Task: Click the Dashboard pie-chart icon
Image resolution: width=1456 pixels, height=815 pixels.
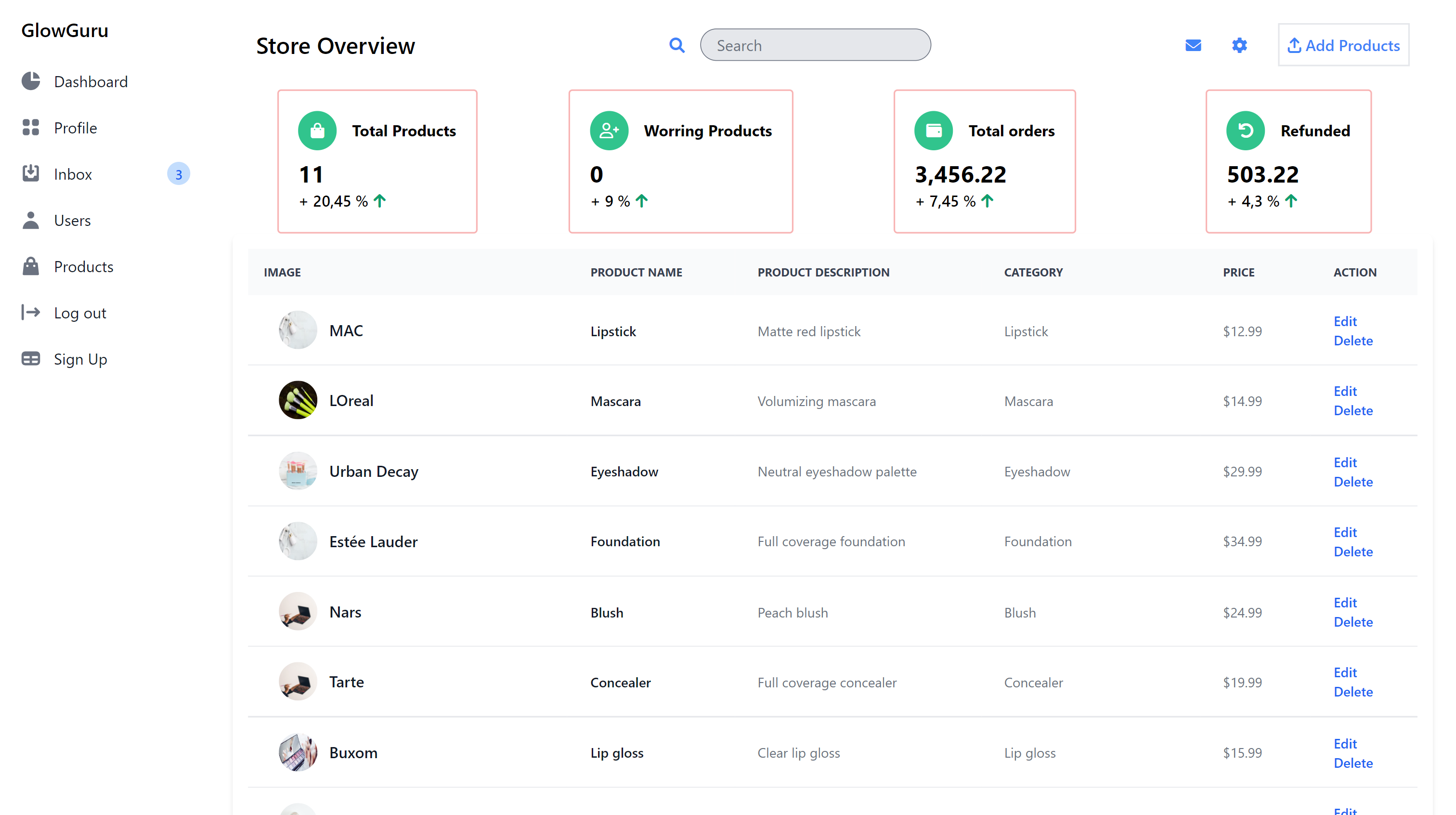Action: (x=31, y=81)
